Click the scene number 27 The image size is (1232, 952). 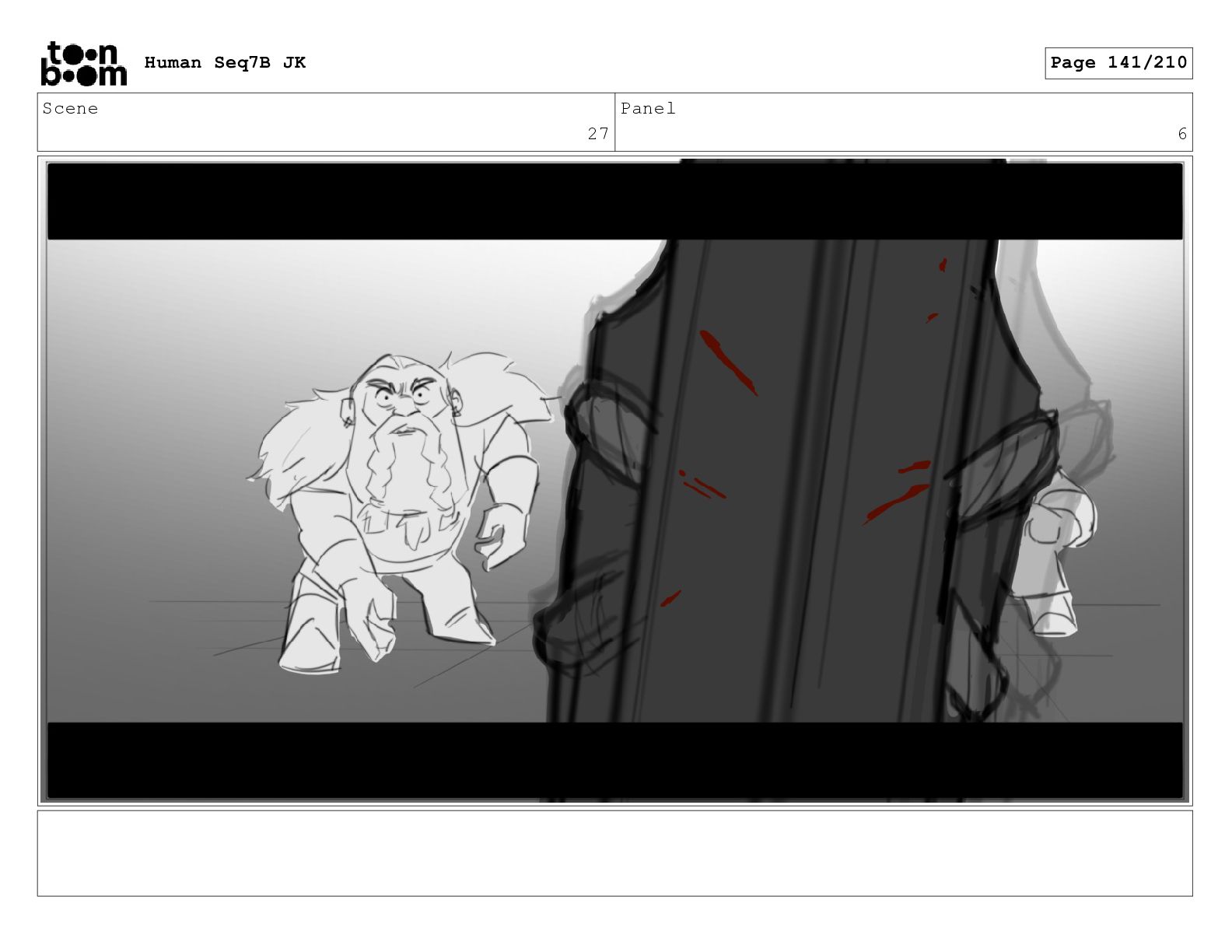point(598,134)
